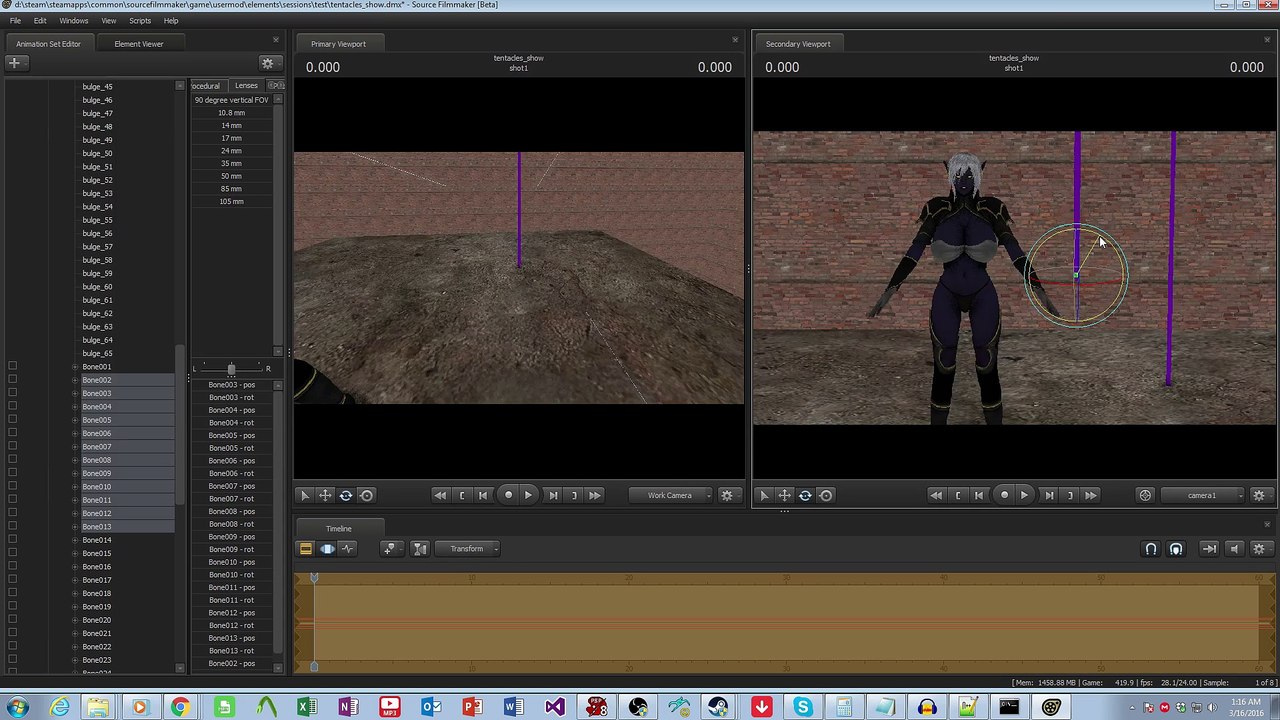Toggle timeline audio mute speaker

pos(1234,549)
